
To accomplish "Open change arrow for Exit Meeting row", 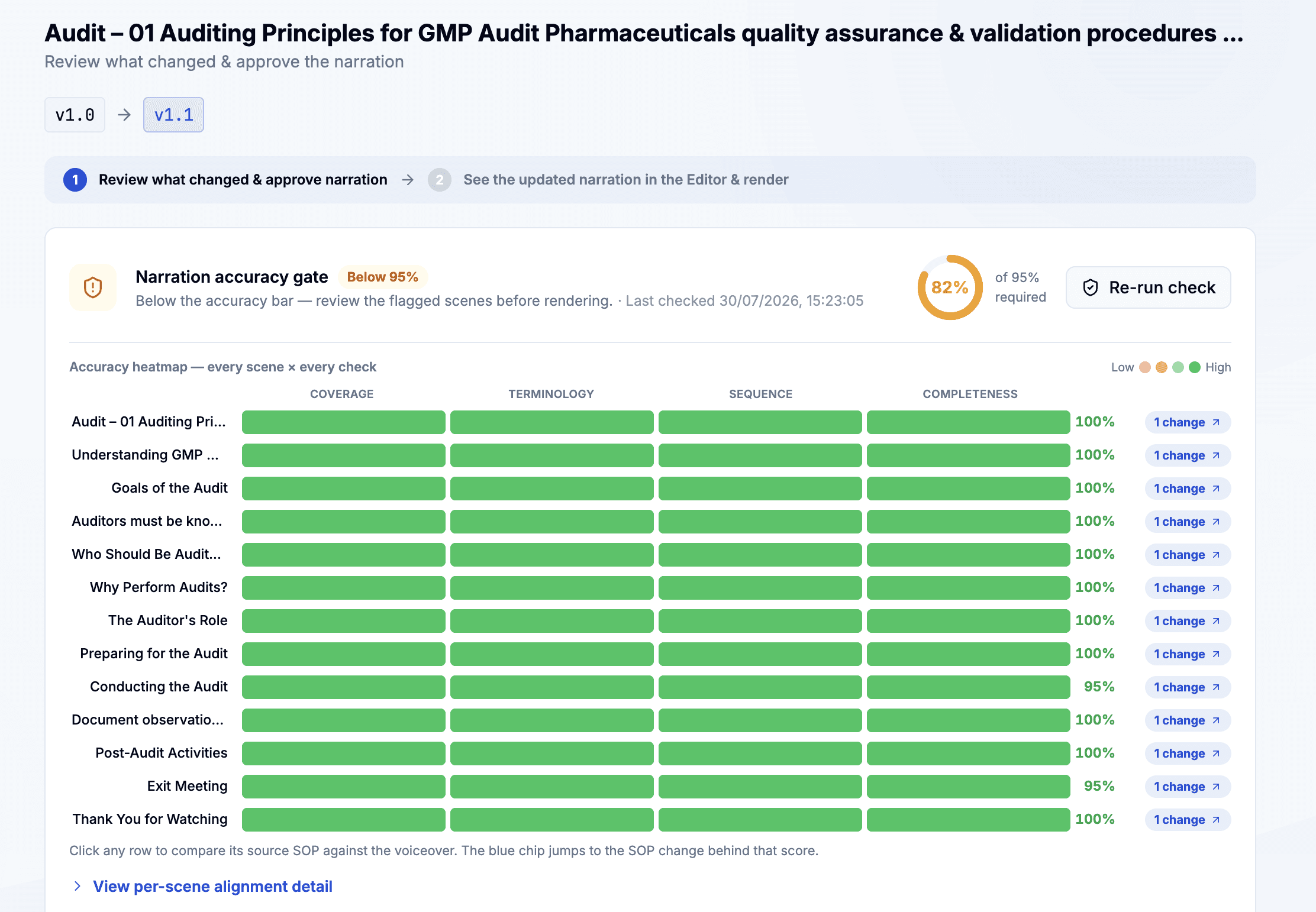I will (1216, 787).
